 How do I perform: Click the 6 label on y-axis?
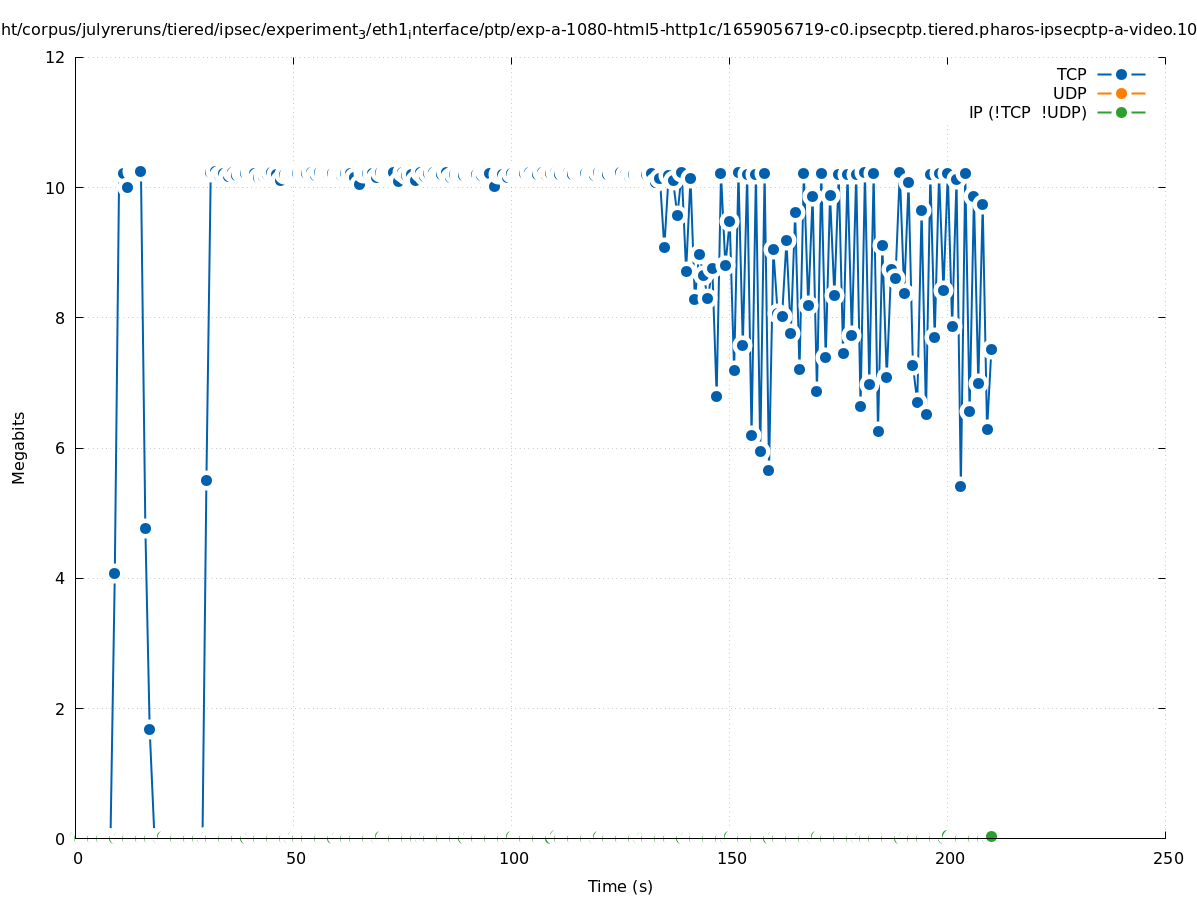[x=60, y=448]
